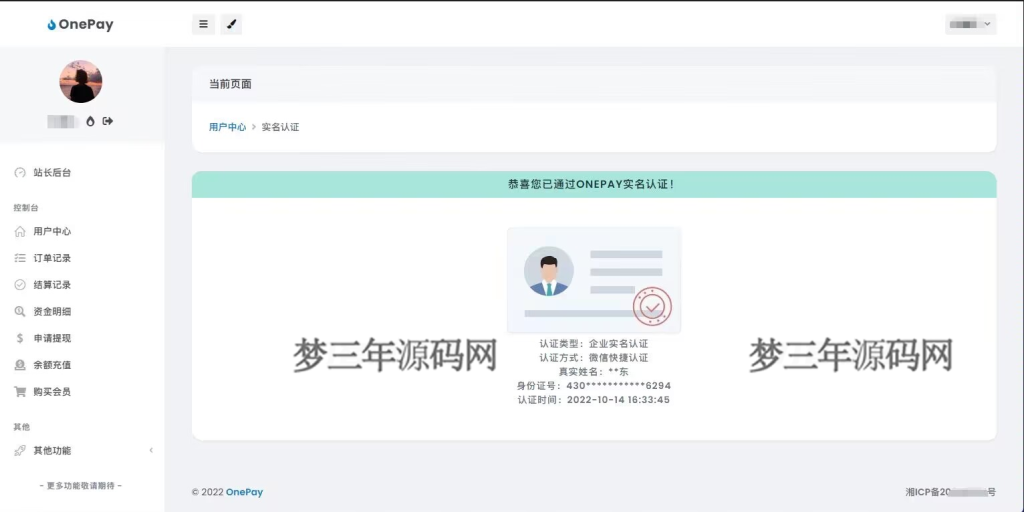The height and width of the screenshot is (512, 1024).
Task: Expand the 其他功能 submenu
Action: [x=82, y=451]
